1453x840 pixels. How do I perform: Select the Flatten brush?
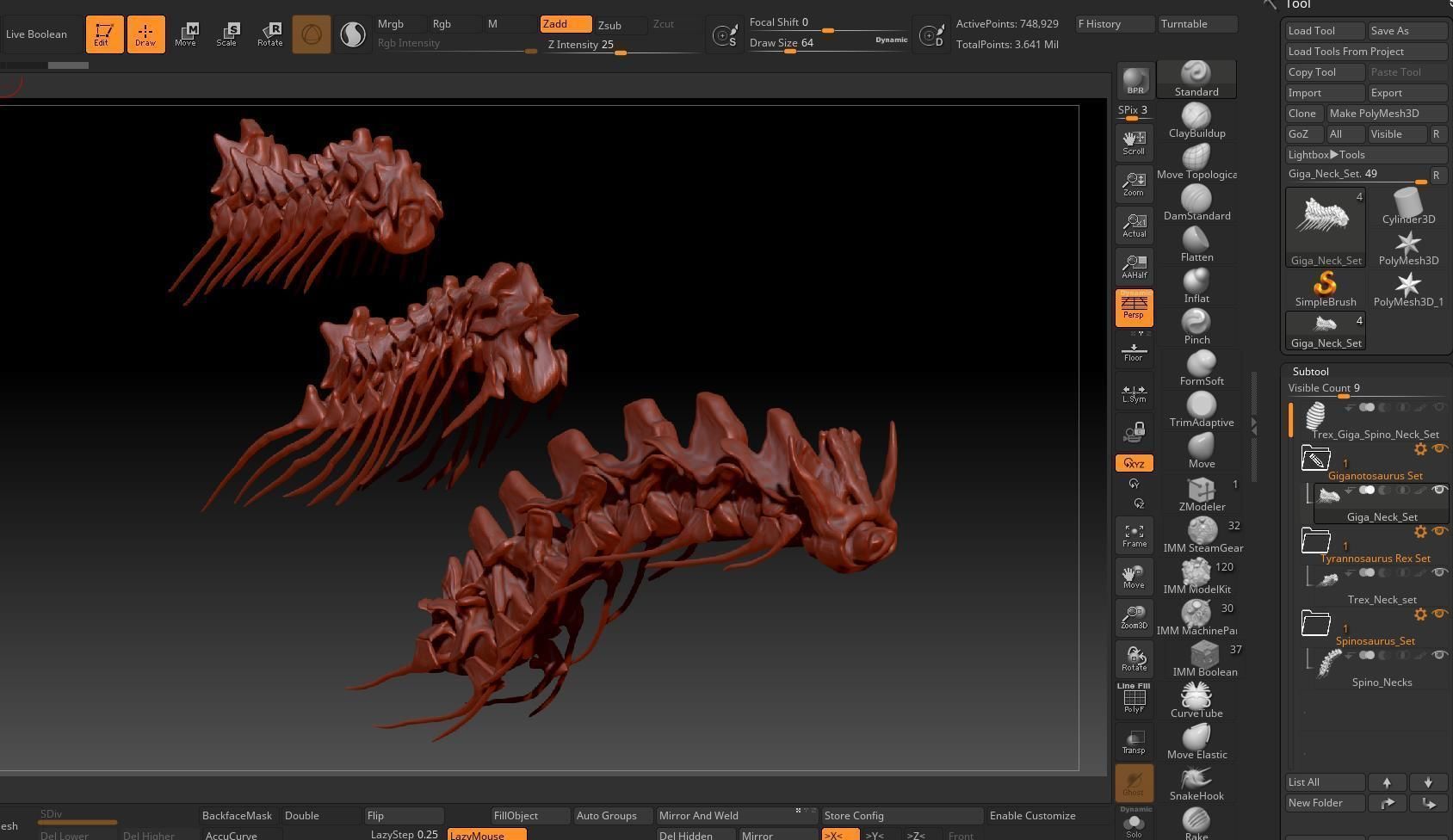(x=1196, y=244)
